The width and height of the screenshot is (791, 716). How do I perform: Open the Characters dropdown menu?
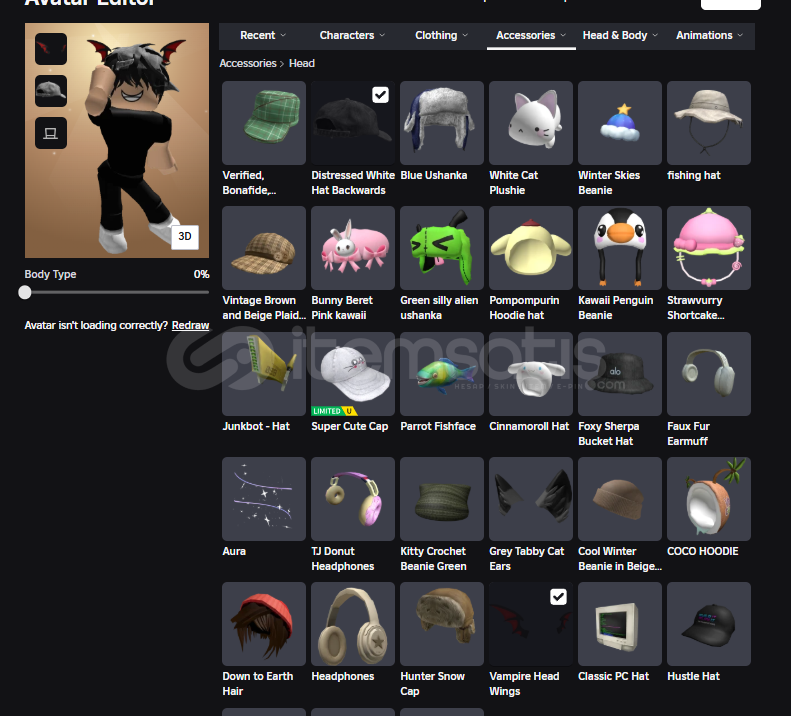352,35
